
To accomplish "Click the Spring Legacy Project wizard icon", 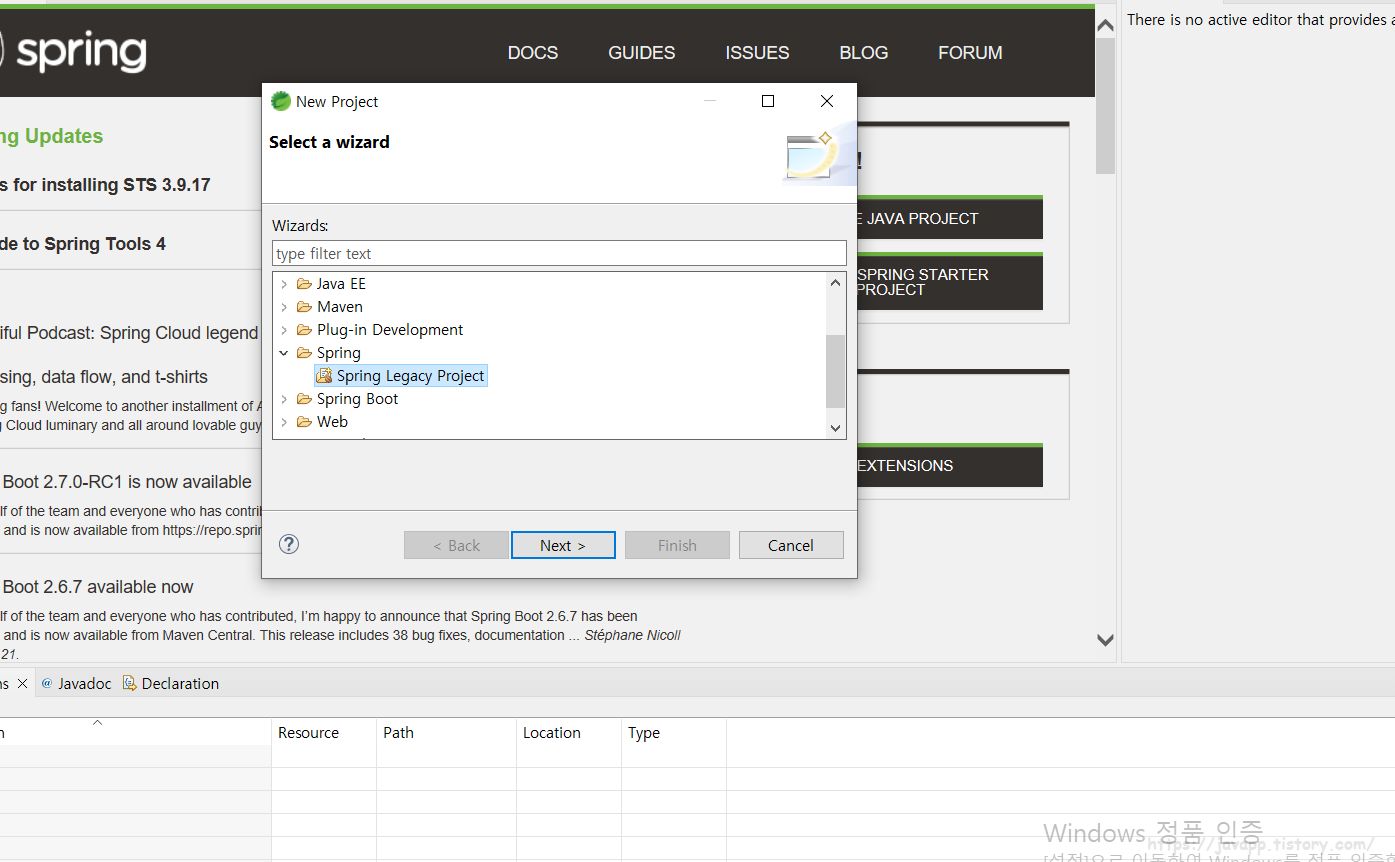I will [324, 376].
